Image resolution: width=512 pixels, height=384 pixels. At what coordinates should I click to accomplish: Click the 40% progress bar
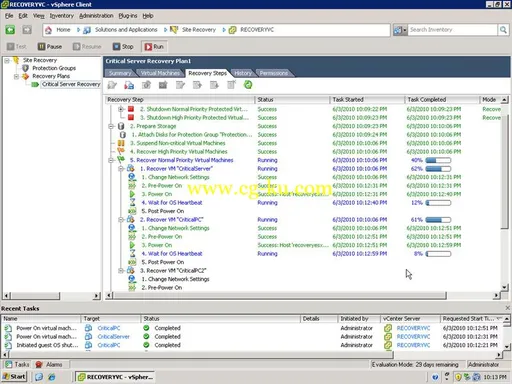click(x=438, y=160)
